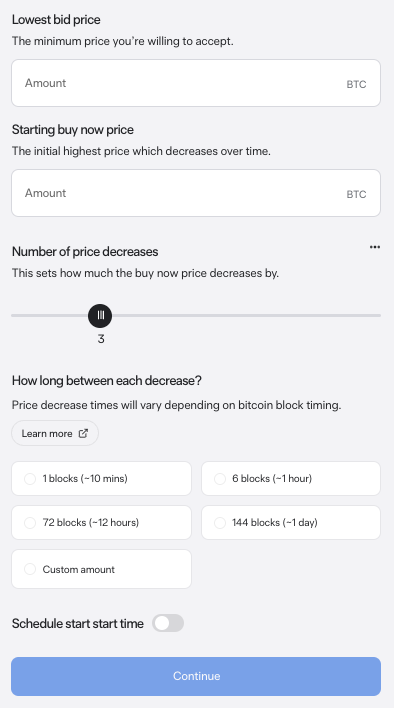The height and width of the screenshot is (708, 394).
Task: Open the three-dot more options menu
Action: [x=375, y=247]
